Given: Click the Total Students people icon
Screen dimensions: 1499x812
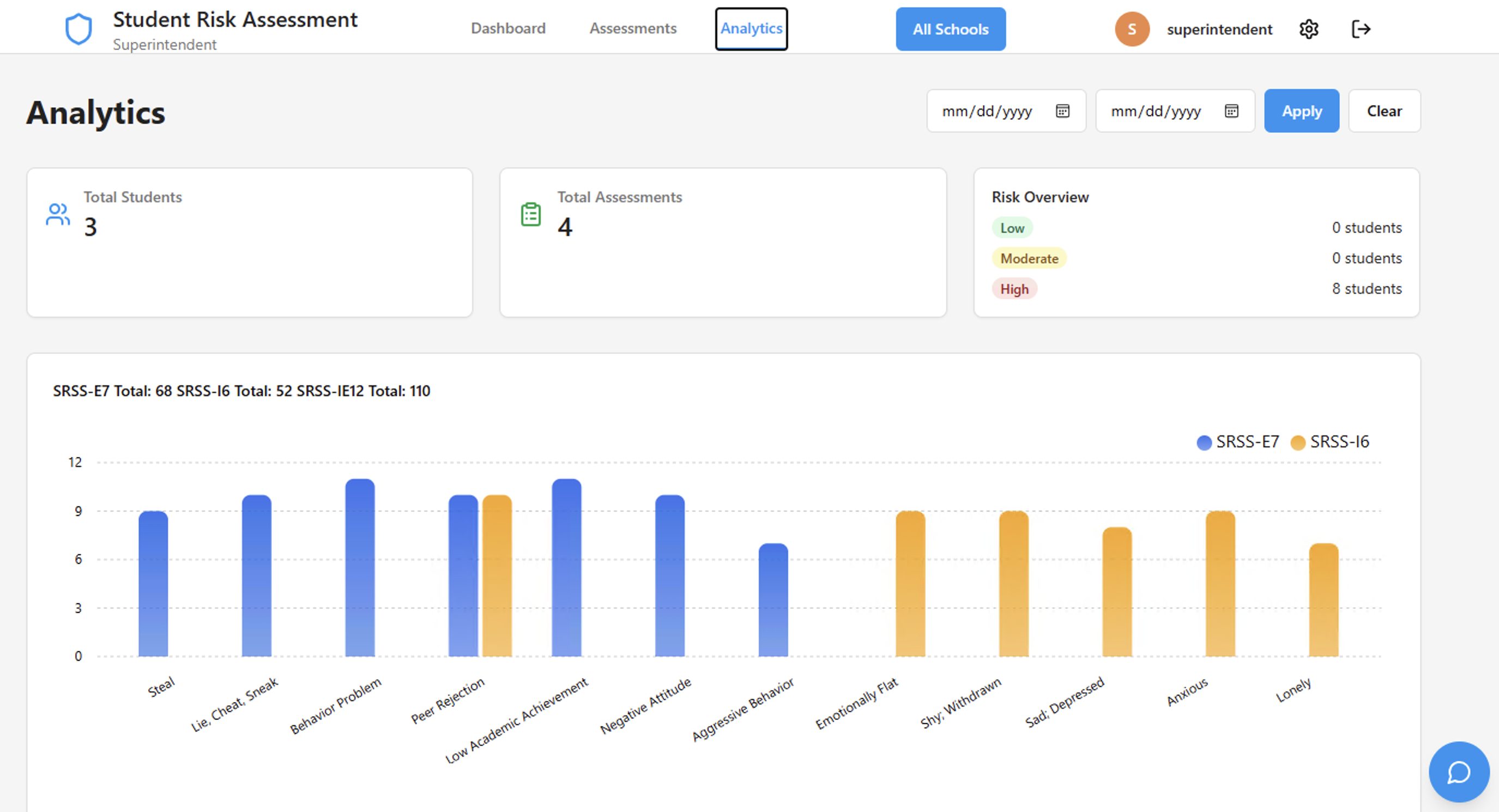Looking at the screenshot, I should click(58, 215).
